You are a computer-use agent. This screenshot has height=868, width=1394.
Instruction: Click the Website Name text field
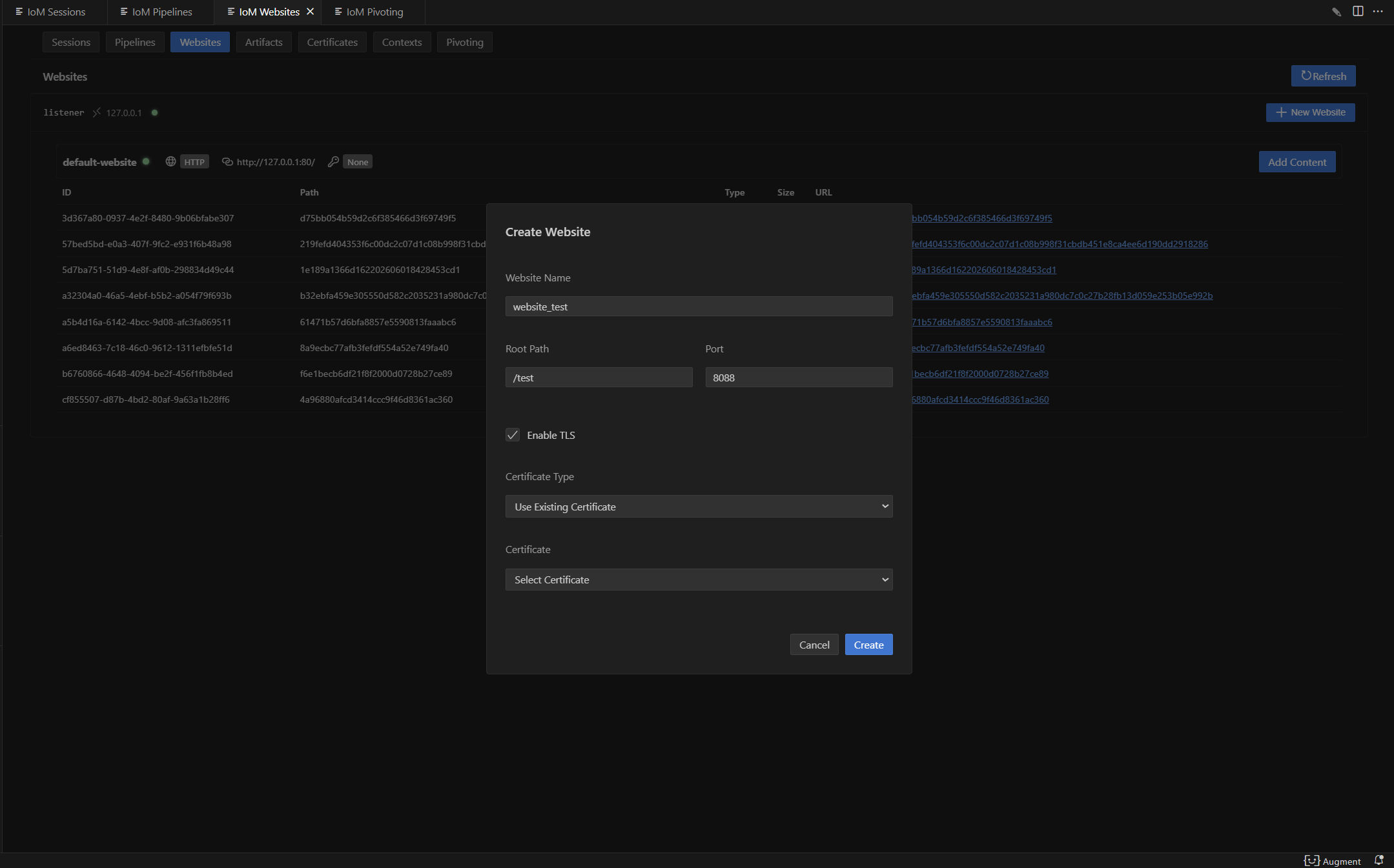(x=699, y=307)
